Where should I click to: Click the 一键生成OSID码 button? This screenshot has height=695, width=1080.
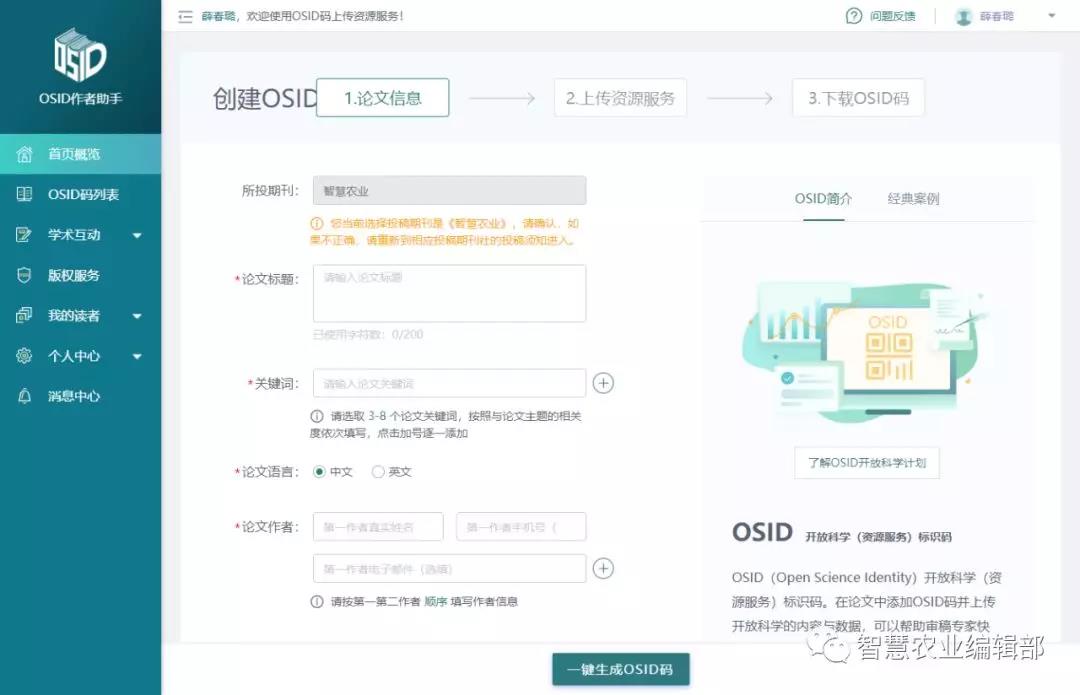tap(620, 669)
